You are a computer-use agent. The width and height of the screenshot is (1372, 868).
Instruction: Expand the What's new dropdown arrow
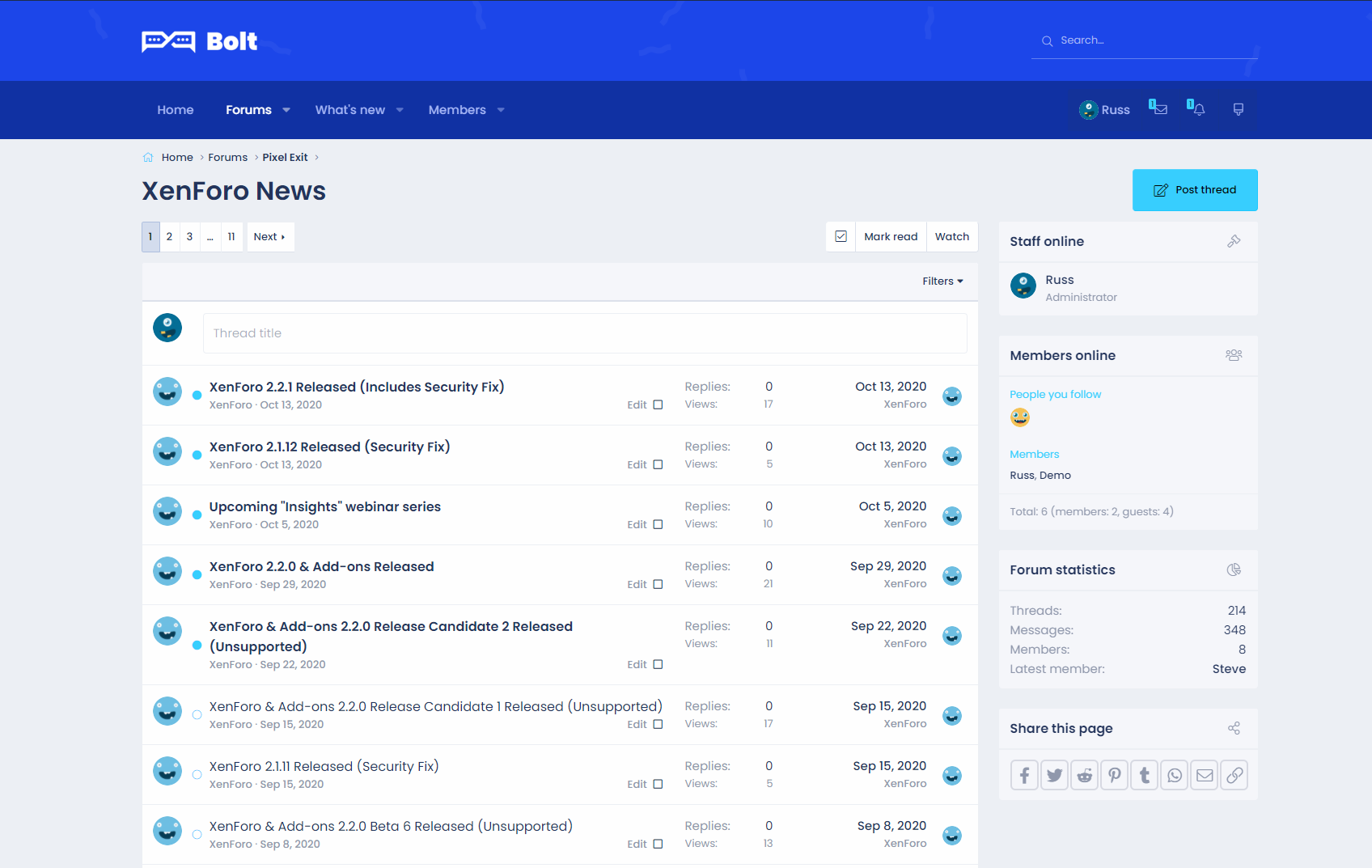(x=400, y=110)
